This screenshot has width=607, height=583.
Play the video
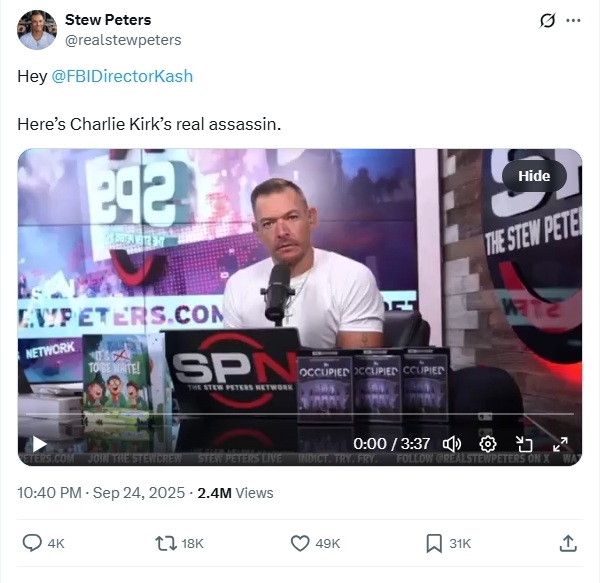click(39, 444)
